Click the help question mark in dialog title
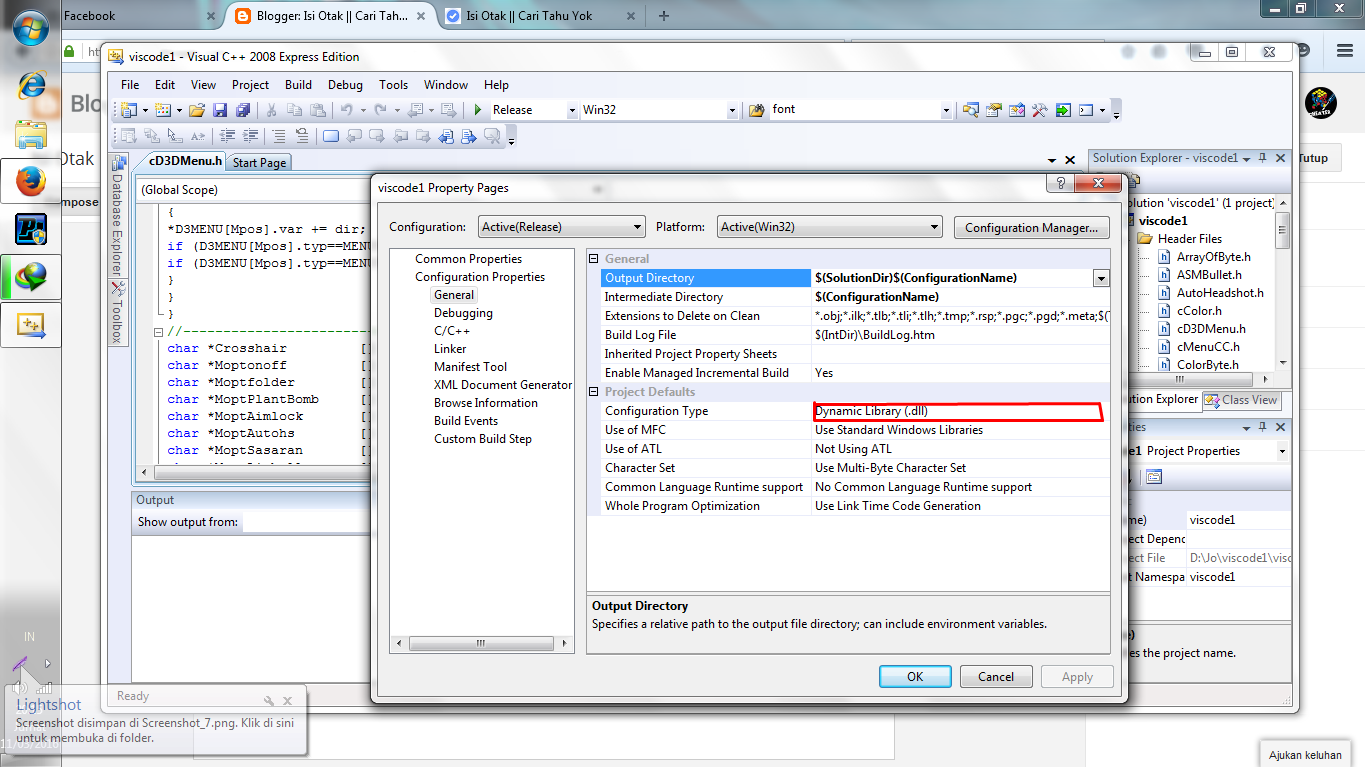This screenshot has width=1365, height=767. pyautogui.click(x=1060, y=184)
